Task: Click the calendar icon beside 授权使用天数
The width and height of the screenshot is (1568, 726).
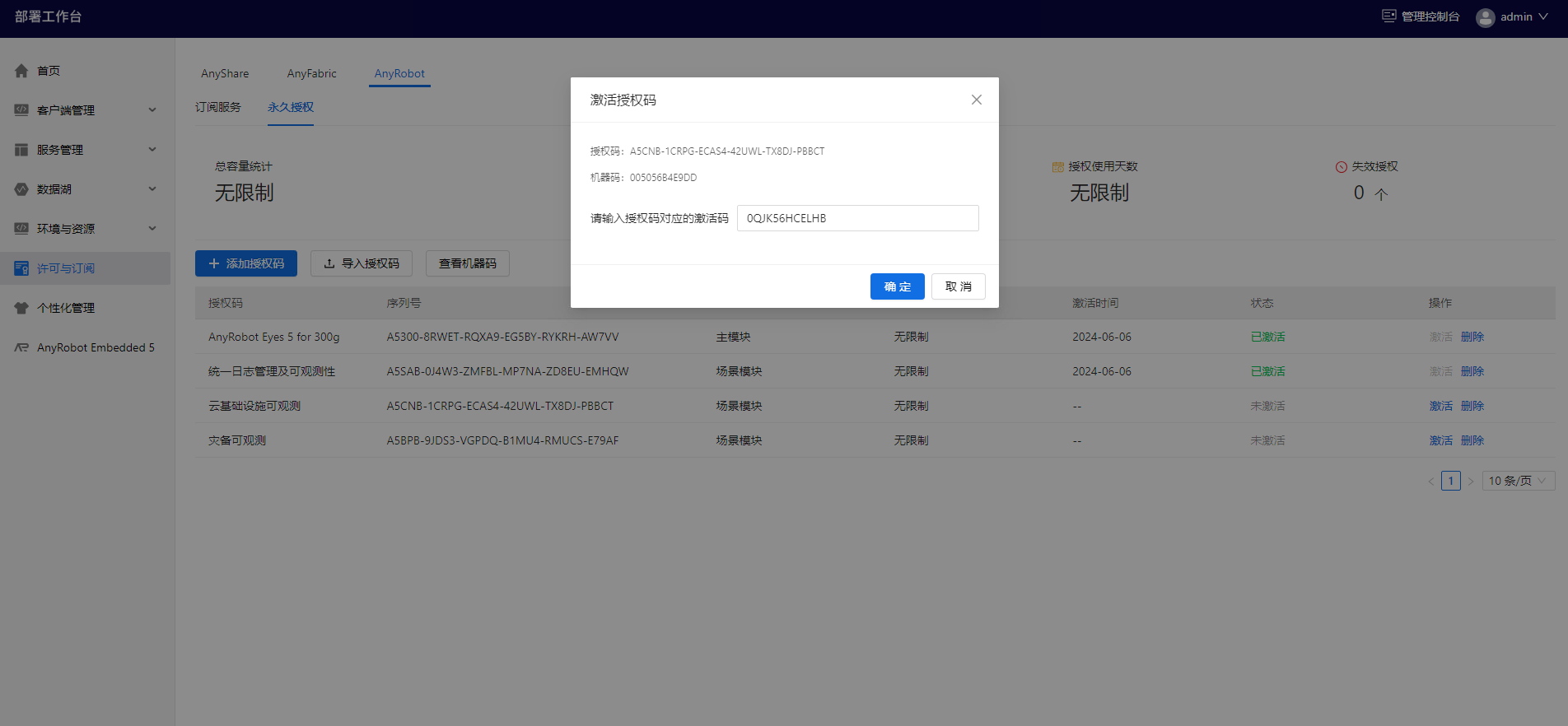Action: coord(1058,167)
